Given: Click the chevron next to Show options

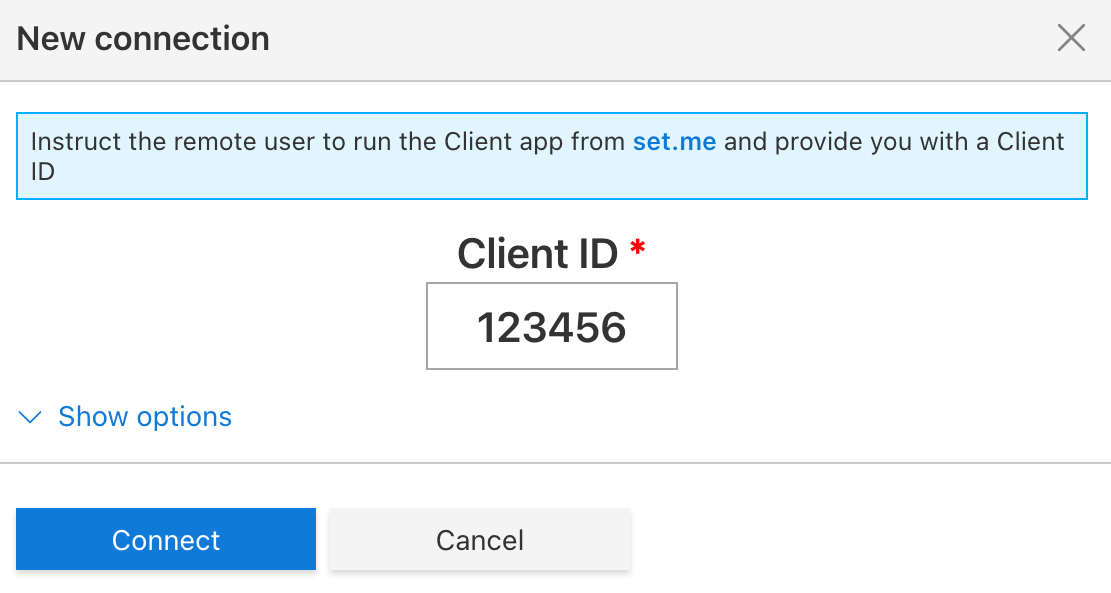Looking at the screenshot, I should pyautogui.click(x=30, y=417).
